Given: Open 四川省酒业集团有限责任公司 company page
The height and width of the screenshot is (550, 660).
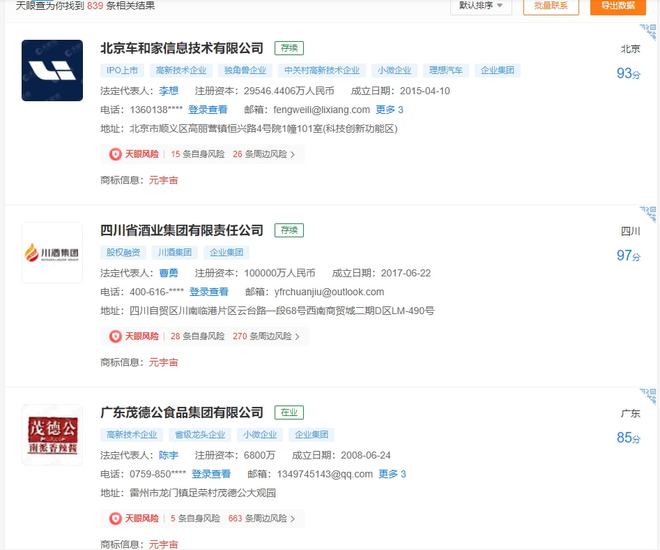Looking at the screenshot, I should (x=182, y=231).
